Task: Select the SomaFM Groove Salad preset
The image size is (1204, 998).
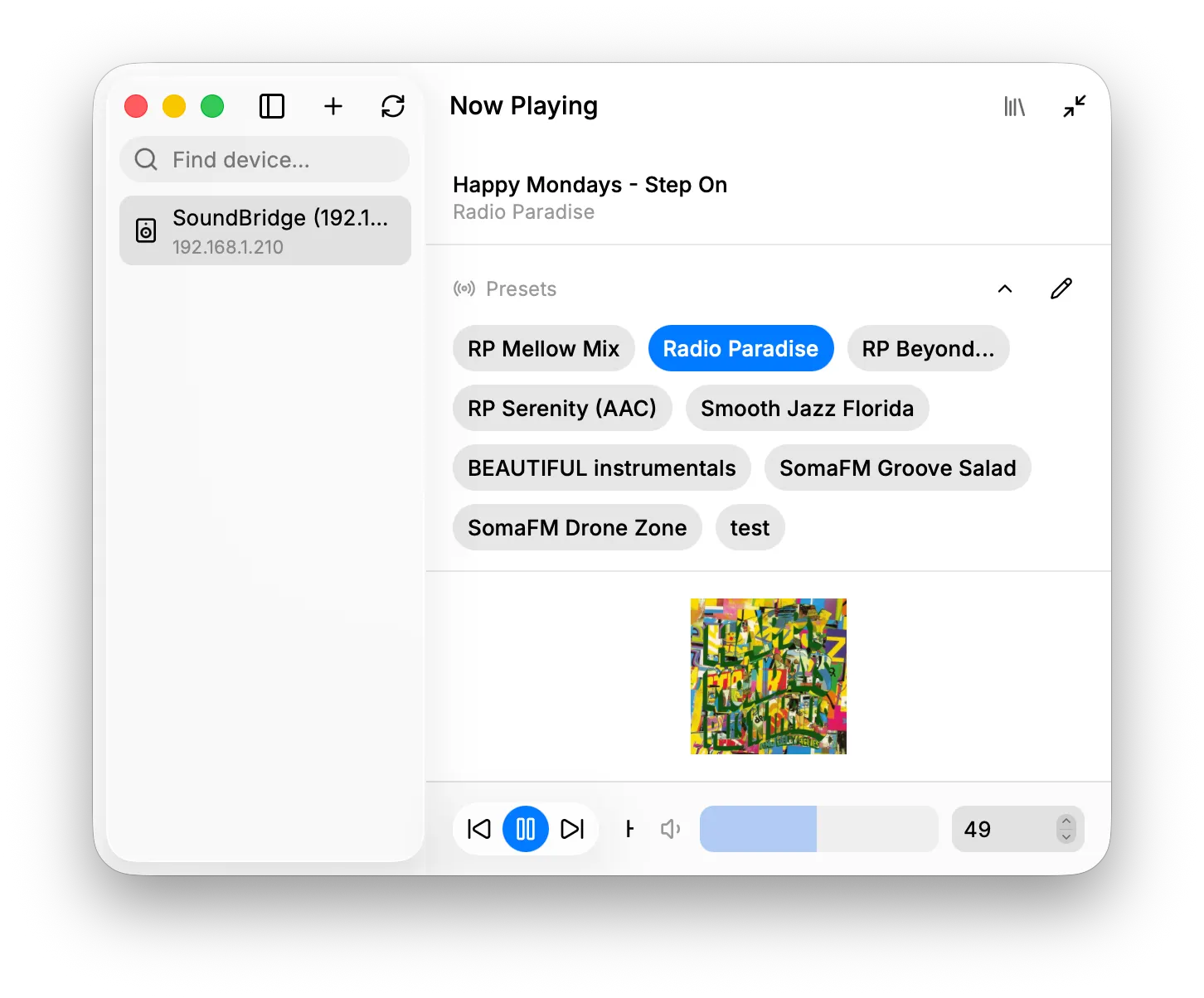Action: coord(898,468)
